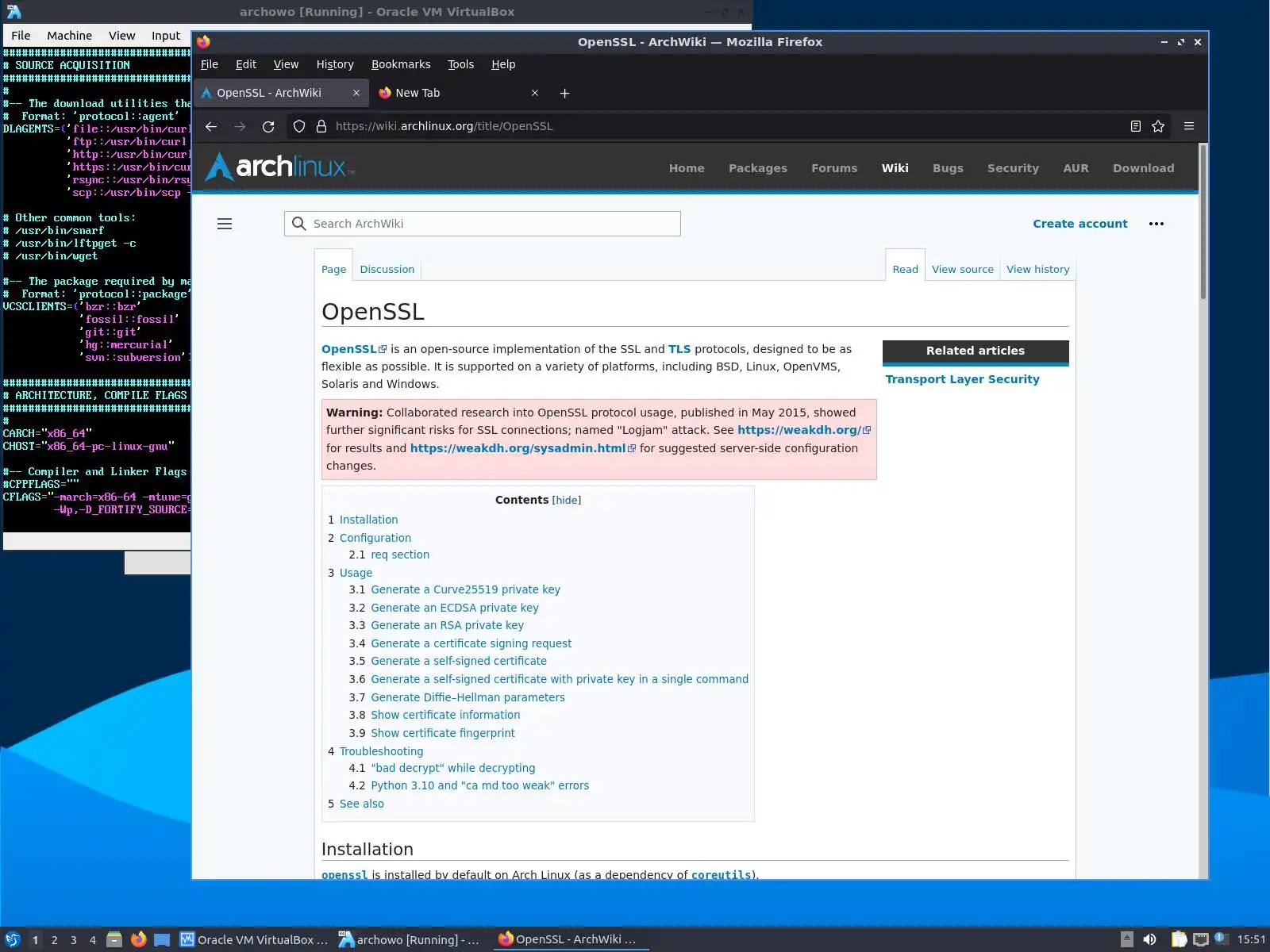This screenshot has width=1270, height=952.
Task: Open network status tray icon
Action: coord(1201,939)
